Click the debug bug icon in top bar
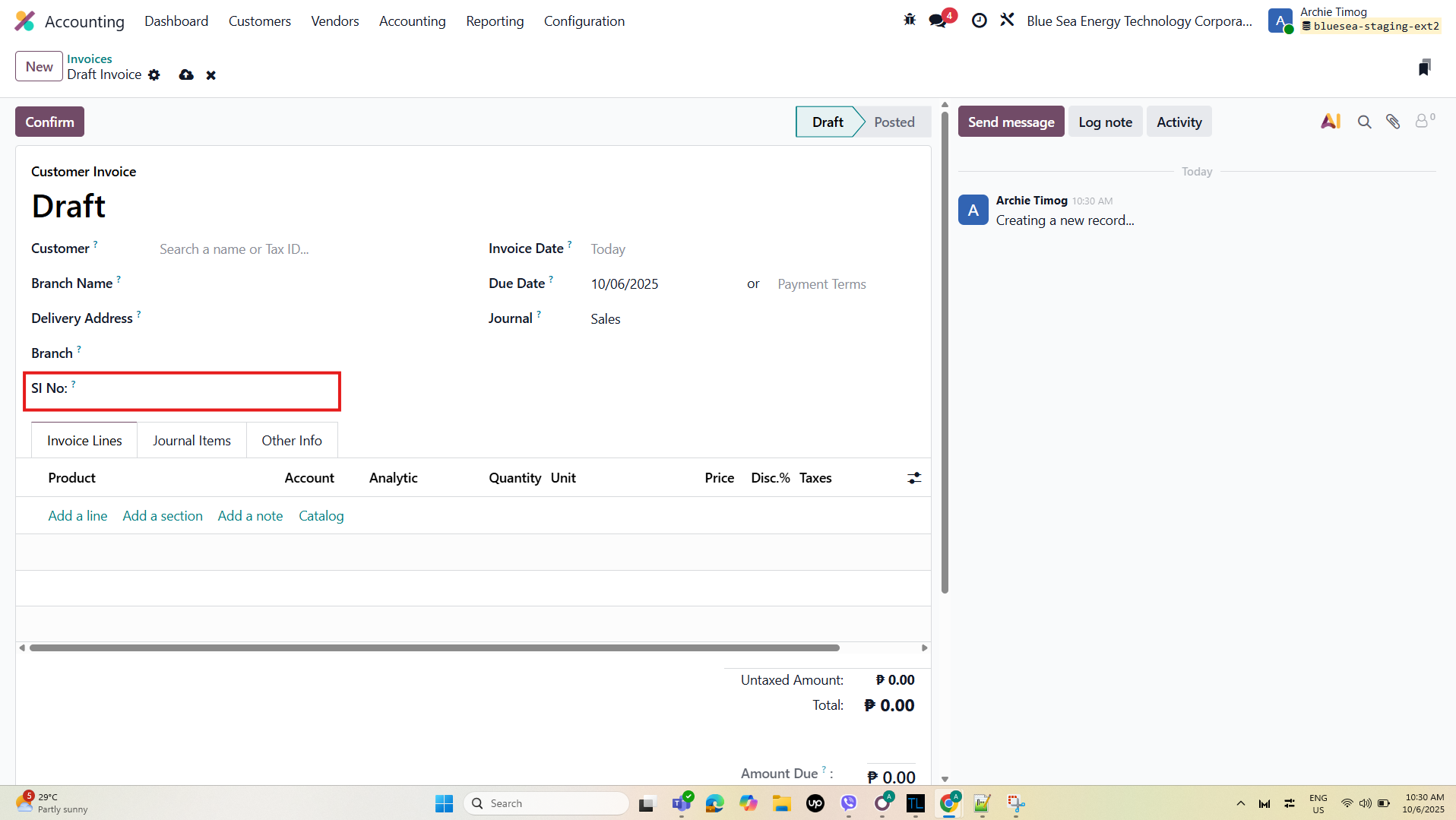 tap(910, 21)
